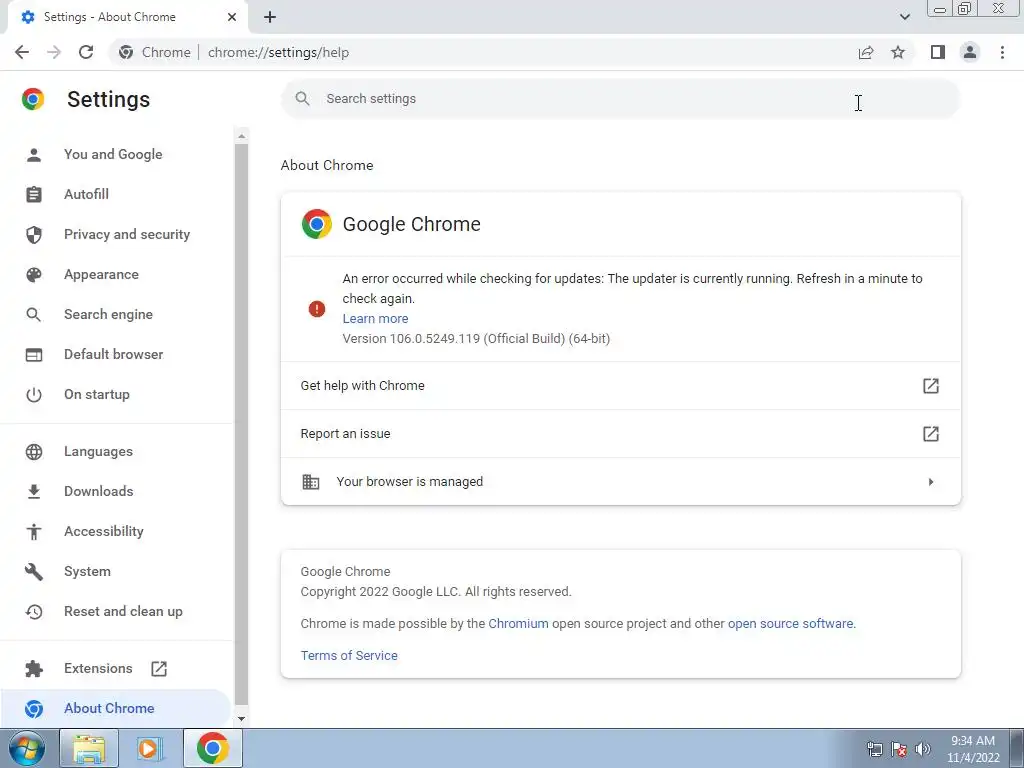Click the wrench icon beside System
This screenshot has width=1024, height=768.
[x=34, y=571]
